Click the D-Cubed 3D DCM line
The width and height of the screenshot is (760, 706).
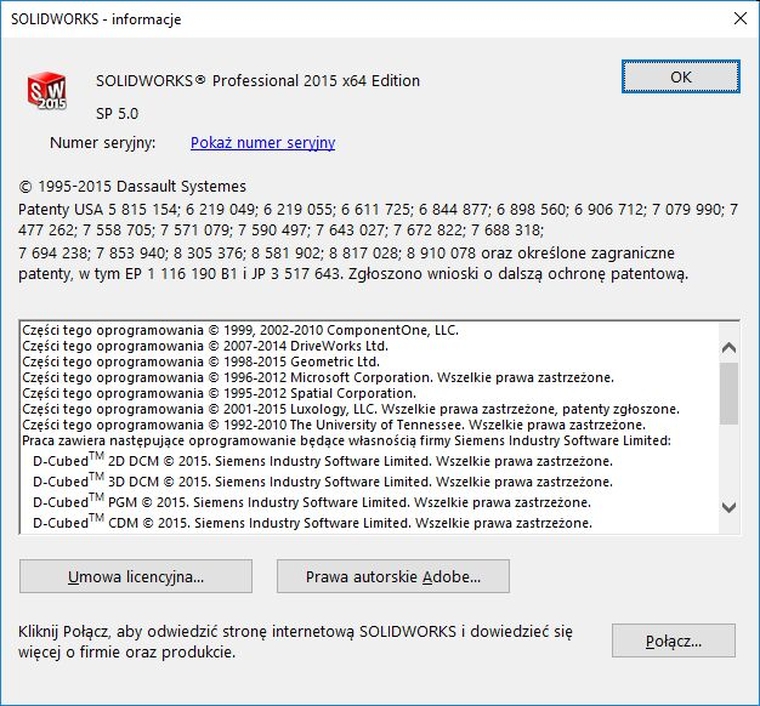pyautogui.click(x=323, y=481)
